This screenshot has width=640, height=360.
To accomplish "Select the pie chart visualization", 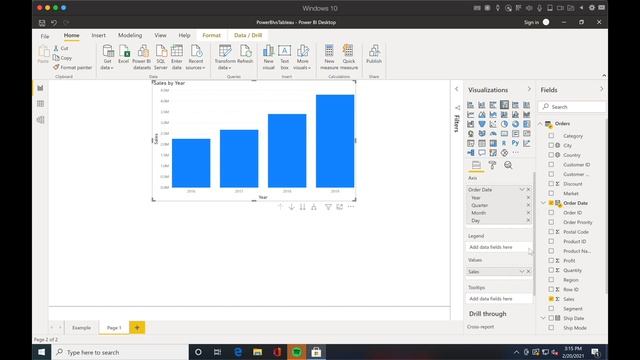I will pos(504,124).
